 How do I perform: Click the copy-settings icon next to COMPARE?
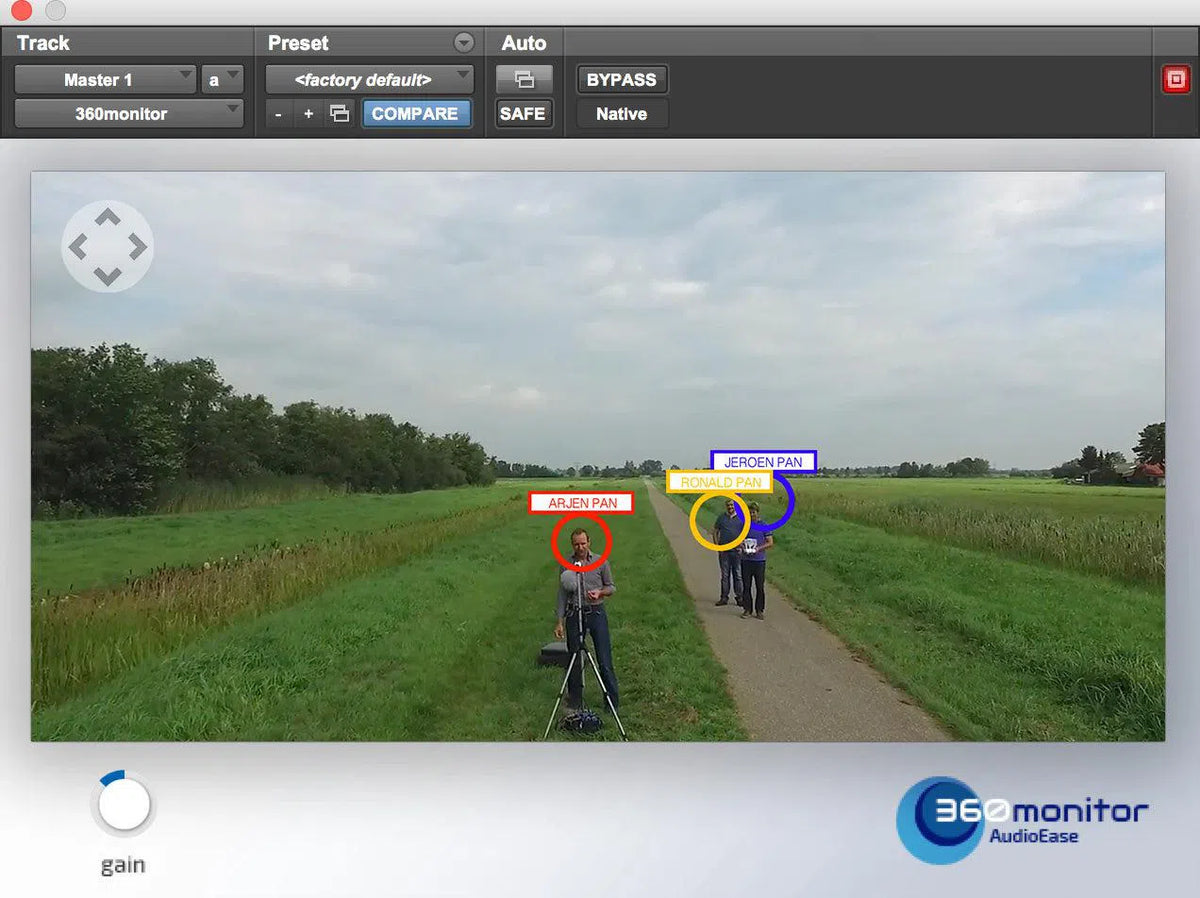[338, 114]
